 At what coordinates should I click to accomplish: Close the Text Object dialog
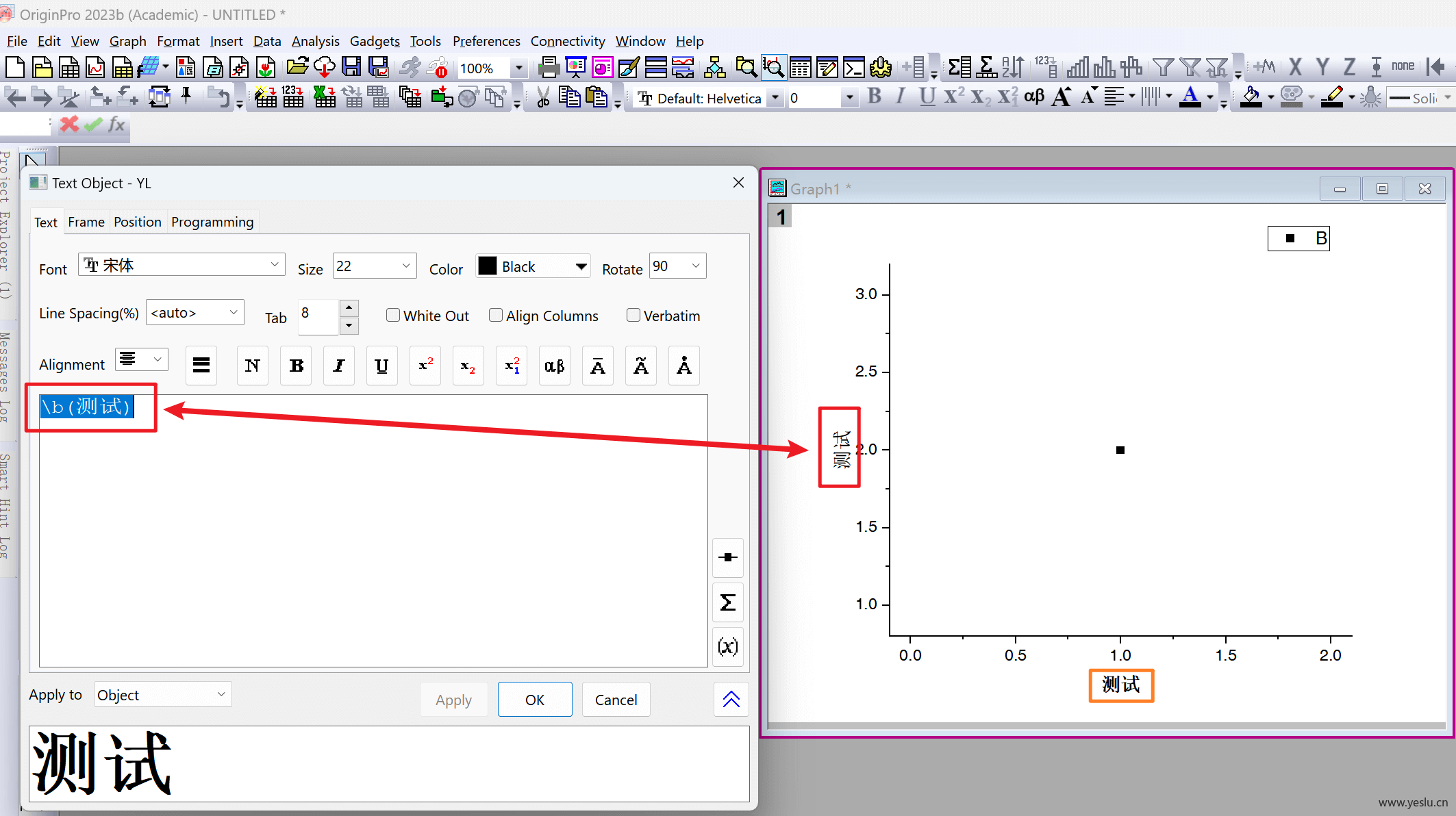tap(738, 183)
